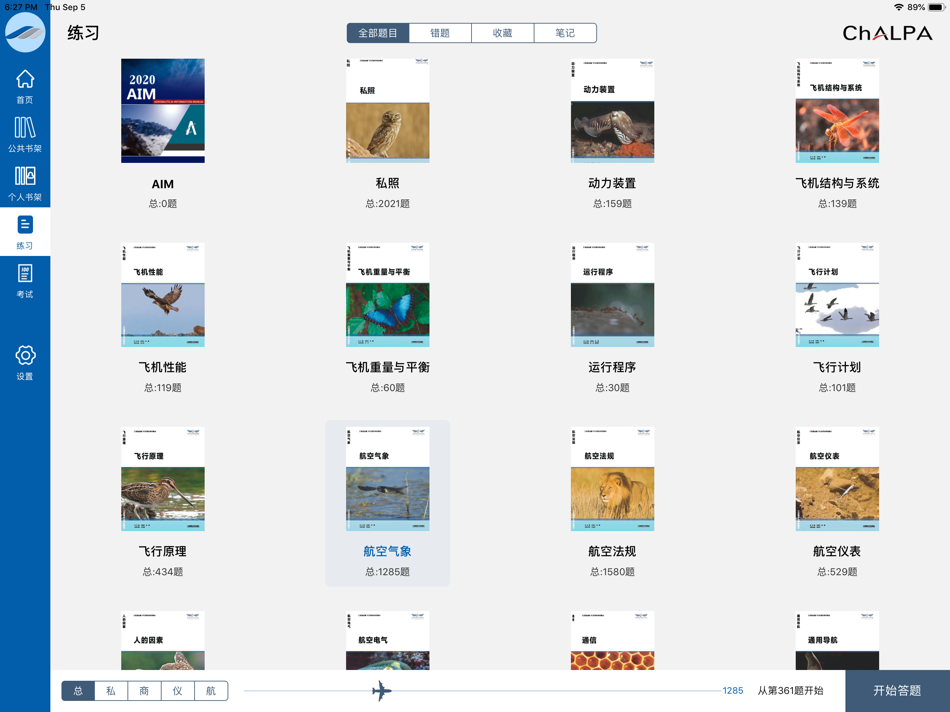Image resolution: width=950 pixels, height=712 pixels.
Task: Open the 通用导航 book cover
Action: click(837, 640)
